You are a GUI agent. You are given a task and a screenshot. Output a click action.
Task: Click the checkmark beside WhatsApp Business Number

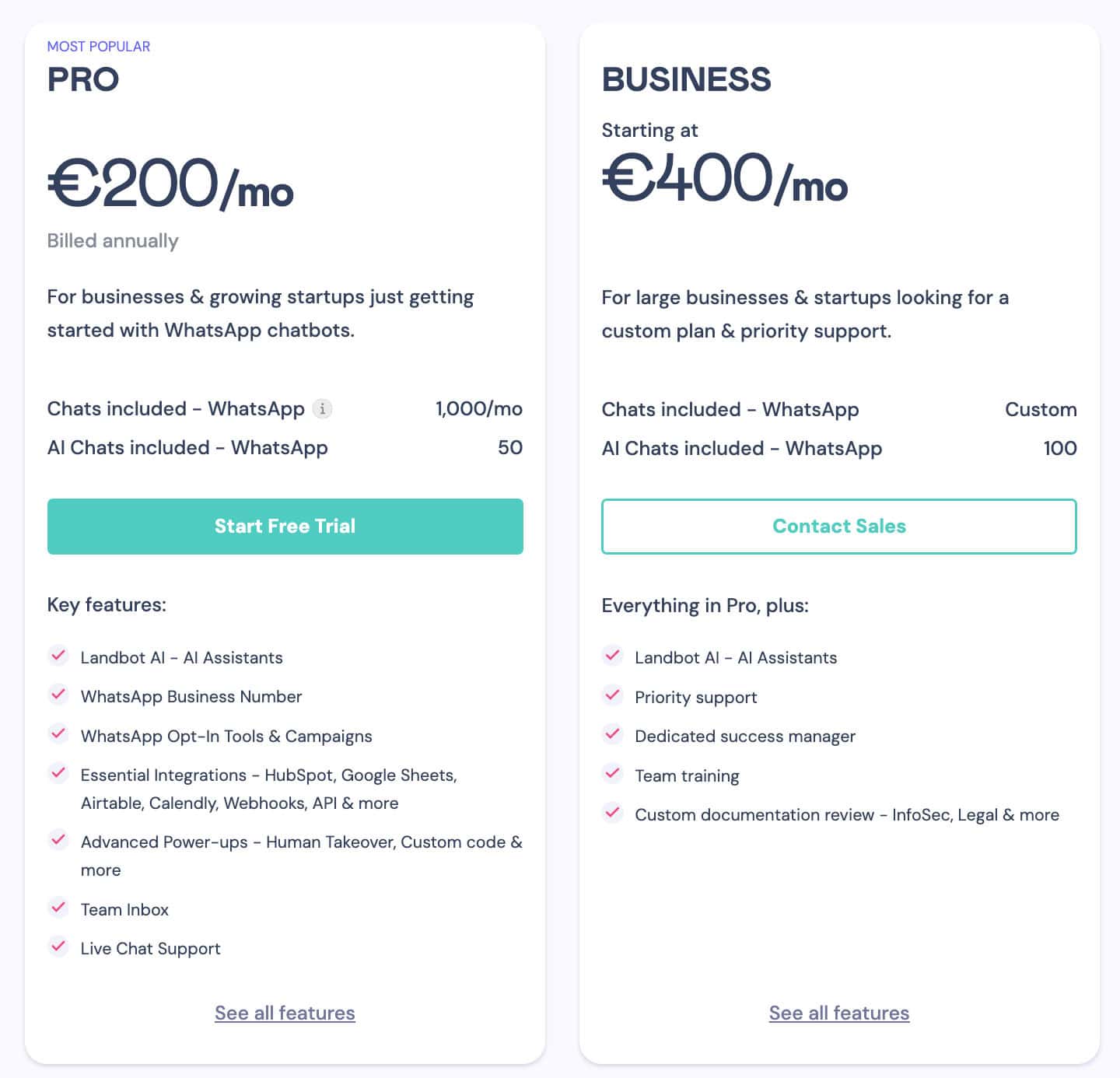tap(59, 695)
